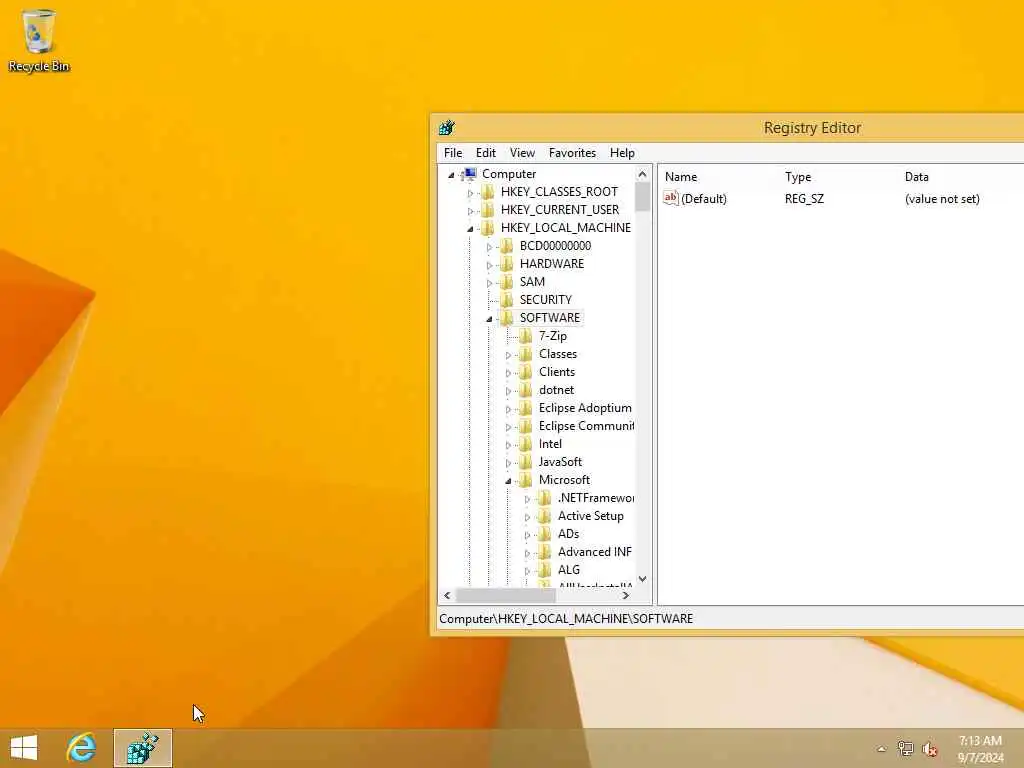
Task: Click the network icon in system tray
Action: [905, 748]
